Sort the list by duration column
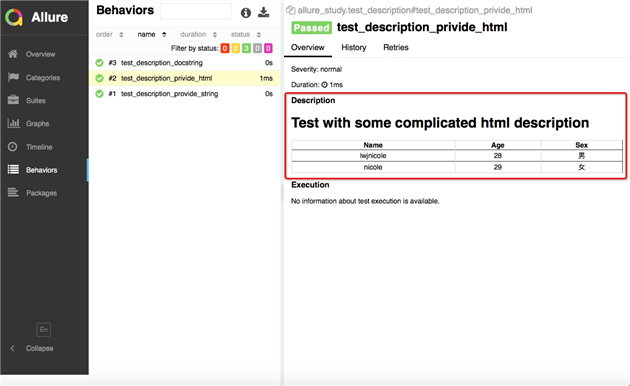The image size is (630, 386). pos(198,35)
